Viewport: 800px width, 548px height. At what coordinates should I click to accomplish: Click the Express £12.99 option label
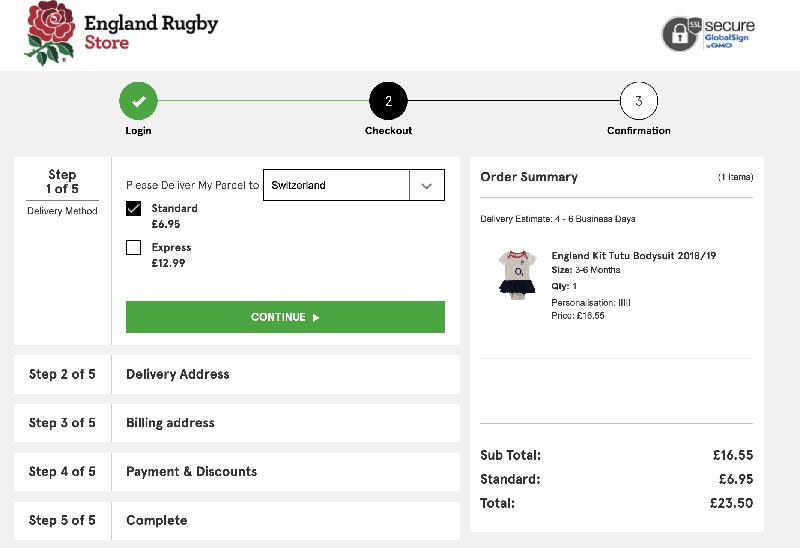(x=171, y=255)
